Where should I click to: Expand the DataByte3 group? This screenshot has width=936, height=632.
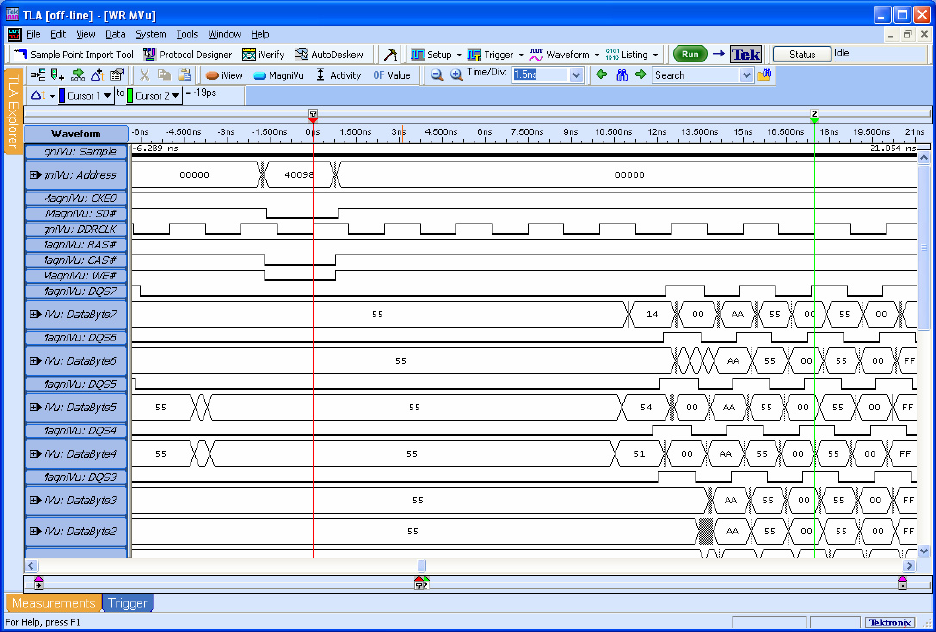point(35,500)
